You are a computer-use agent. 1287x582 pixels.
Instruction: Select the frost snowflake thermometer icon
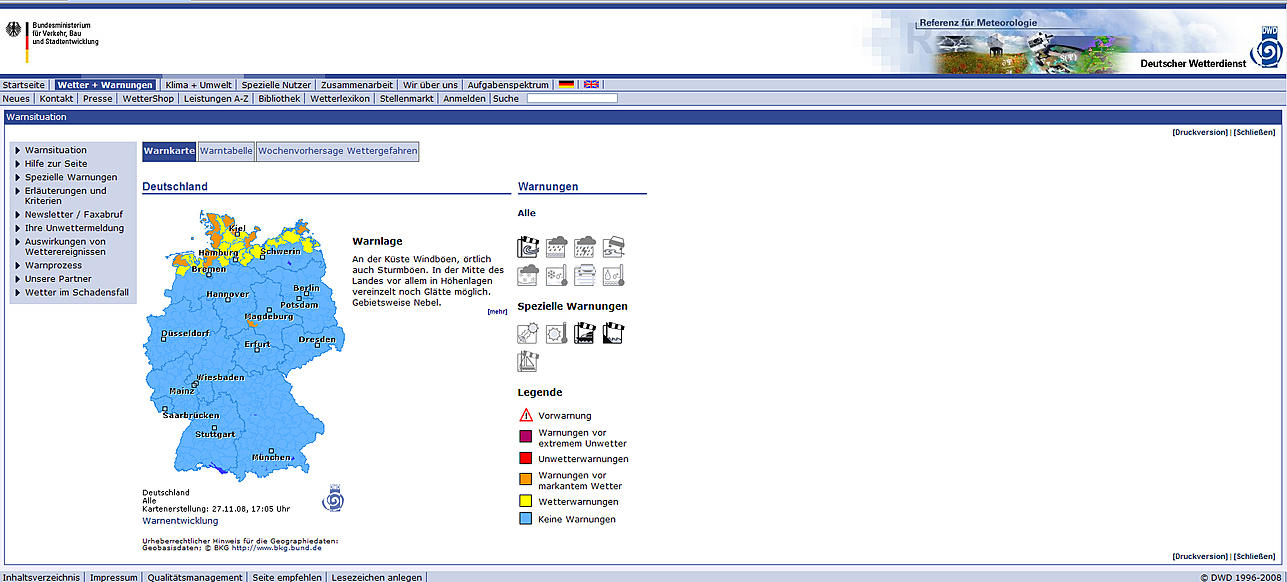(x=557, y=275)
